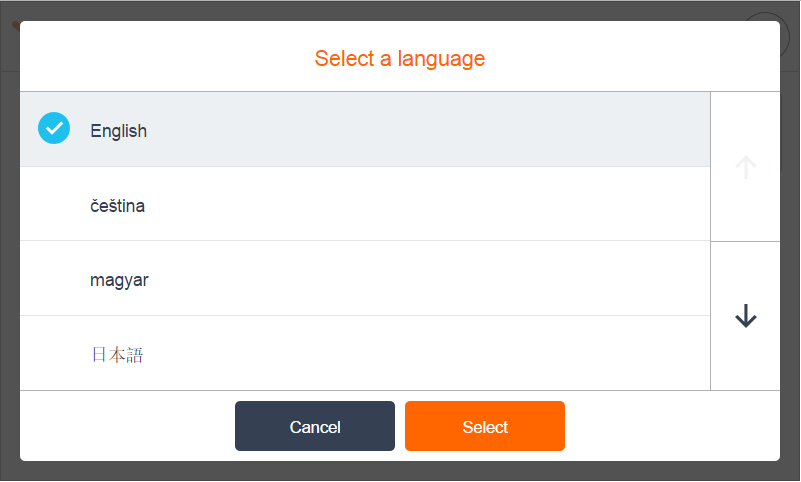Click the blue checkmark icon beside English
The image size is (801, 482).
[x=54, y=129]
